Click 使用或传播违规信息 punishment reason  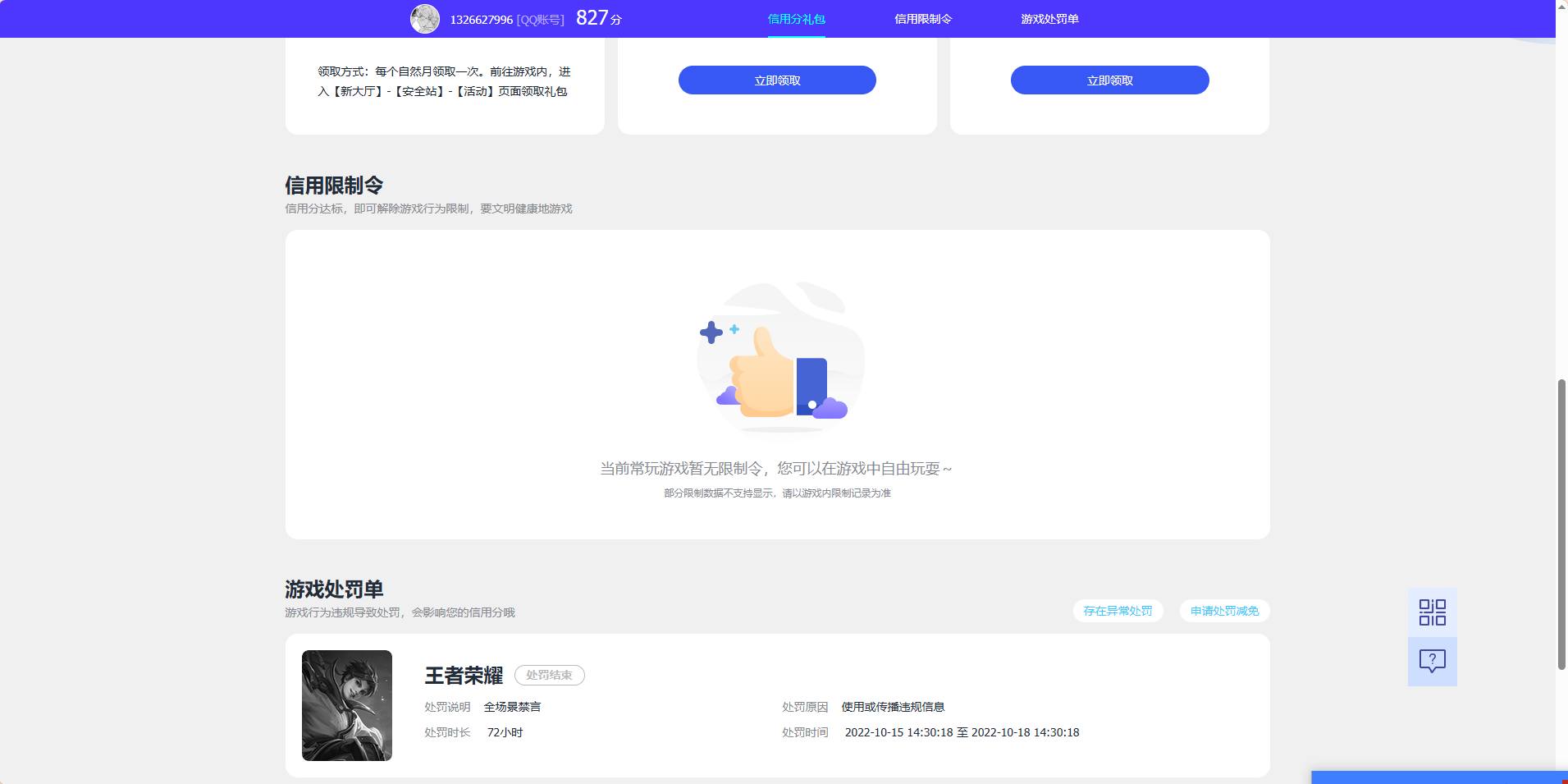pyautogui.click(x=893, y=707)
